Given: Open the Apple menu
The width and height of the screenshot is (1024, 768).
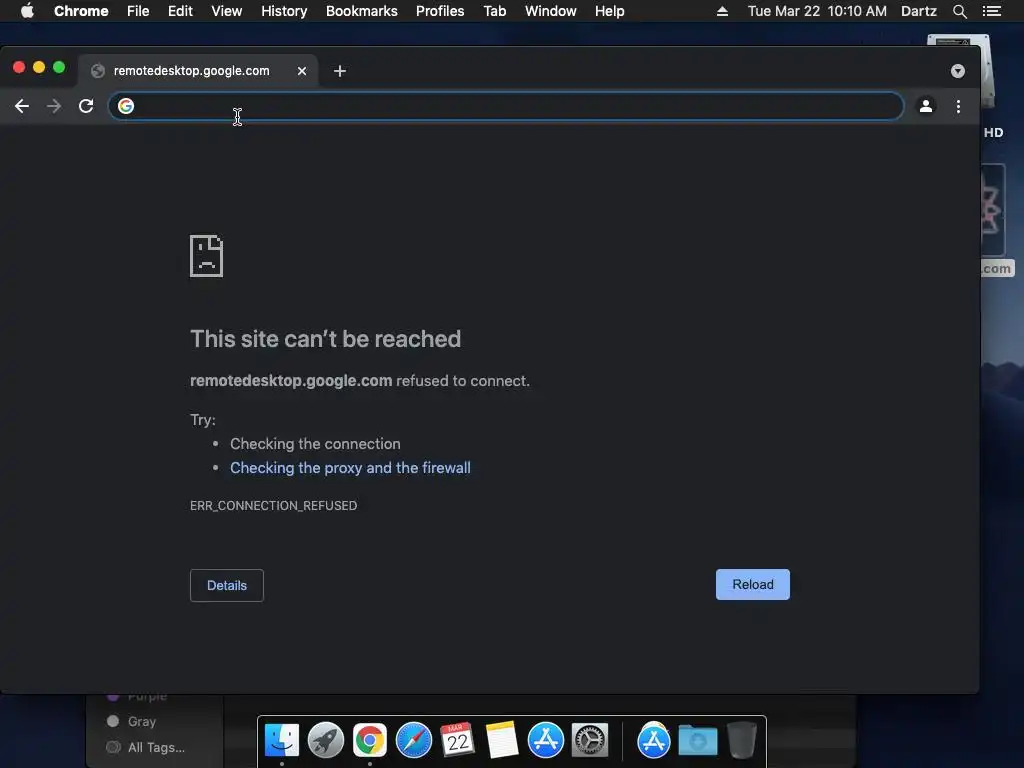Looking at the screenshot, I should point(27,11).
